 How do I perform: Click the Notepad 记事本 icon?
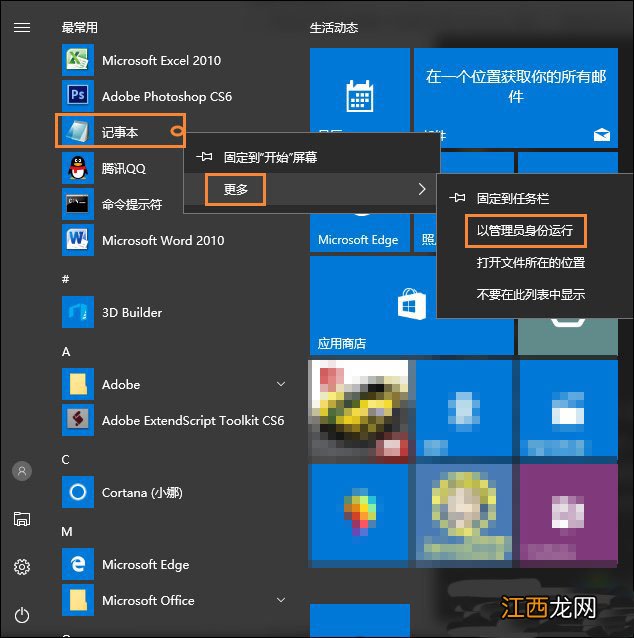coord(78,132)
